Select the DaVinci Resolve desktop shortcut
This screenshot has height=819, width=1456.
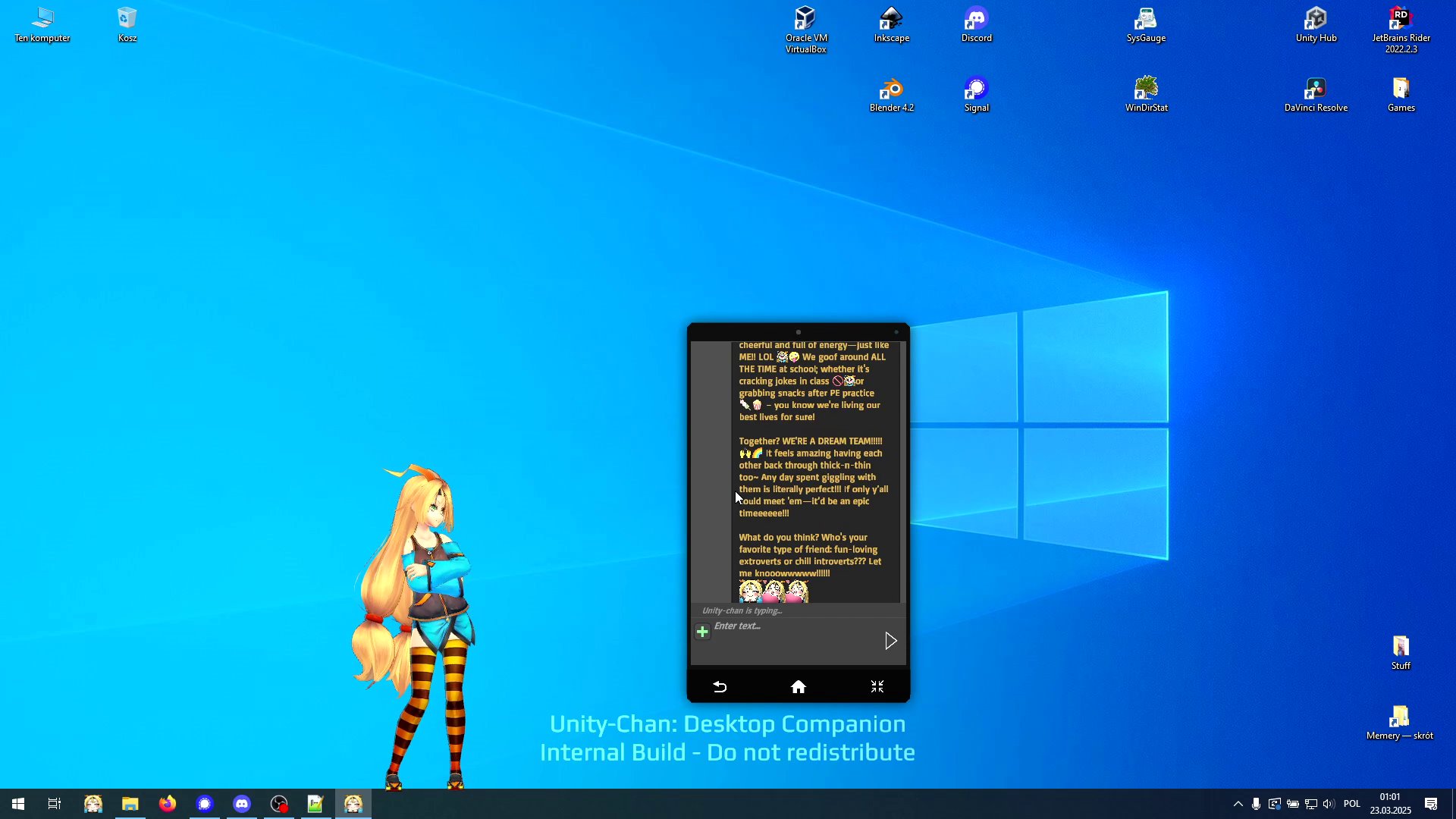[x=1316, y=95]
